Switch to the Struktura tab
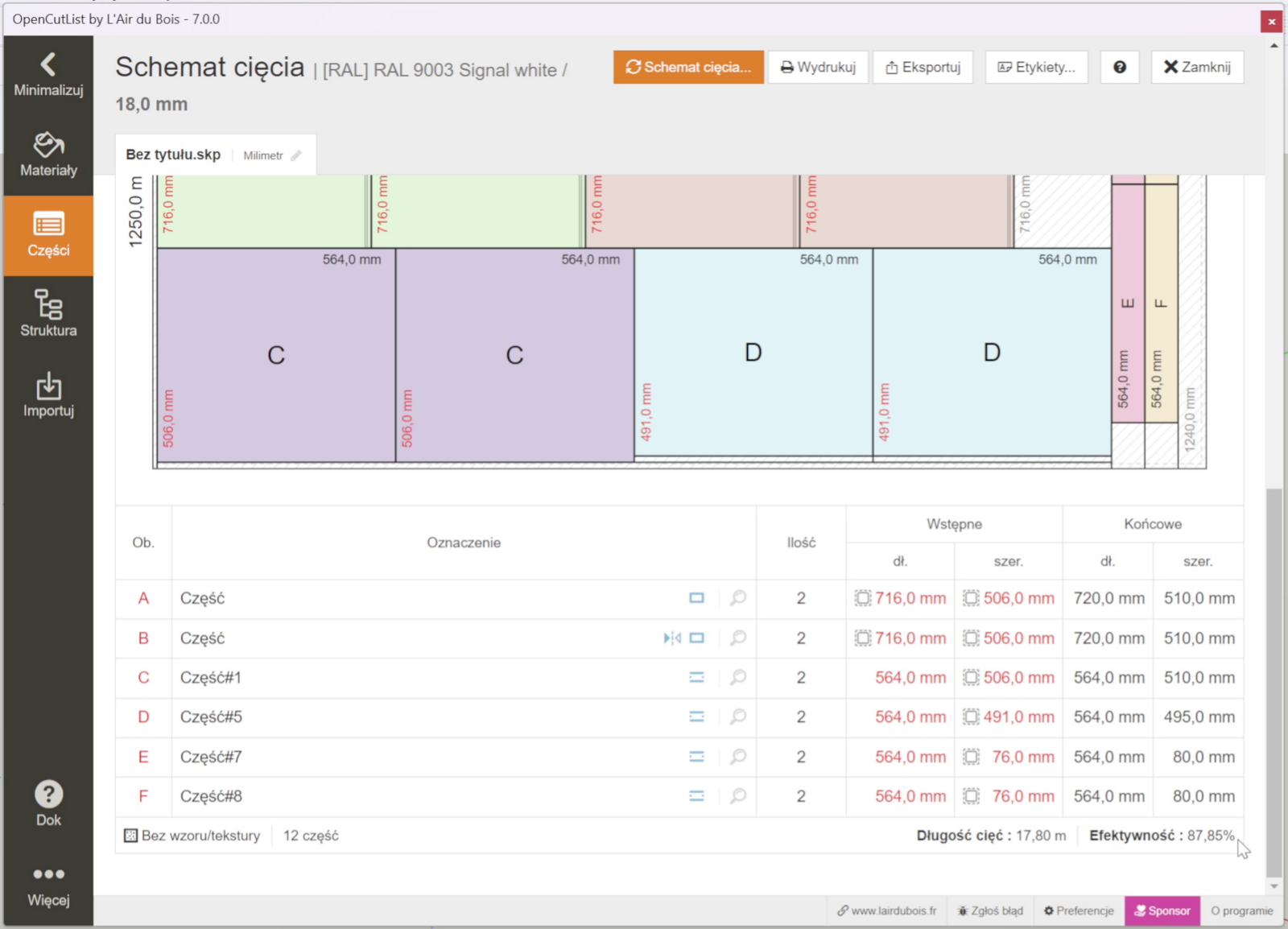 (x=48, y=315)
